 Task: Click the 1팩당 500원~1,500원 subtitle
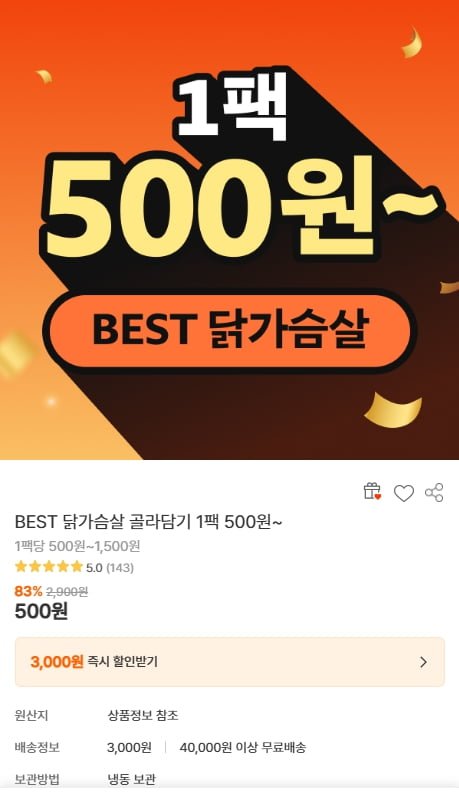77,546
